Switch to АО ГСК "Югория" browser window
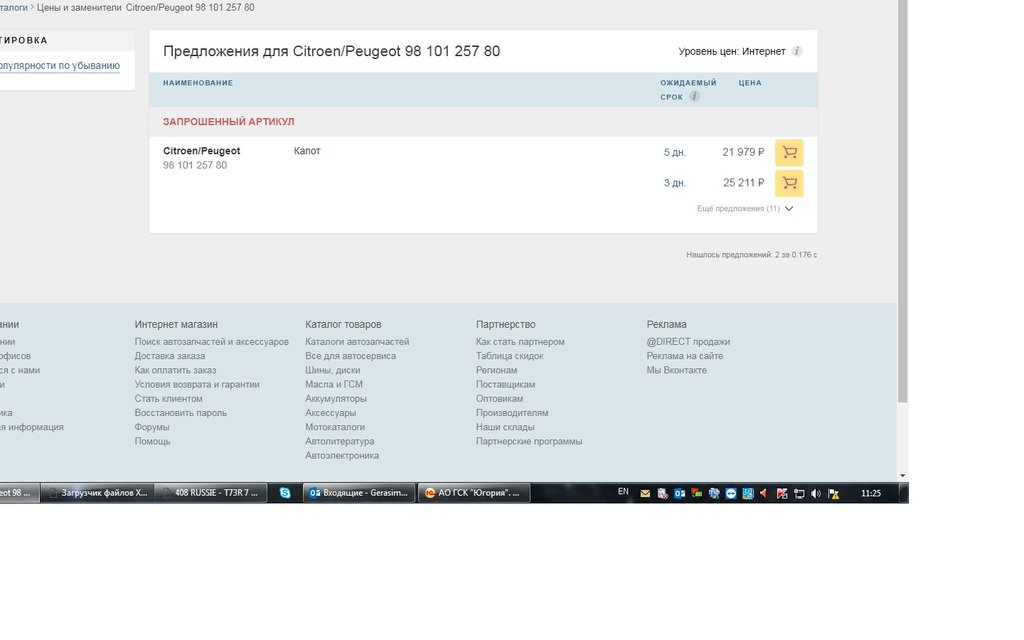 coord(473,493)
